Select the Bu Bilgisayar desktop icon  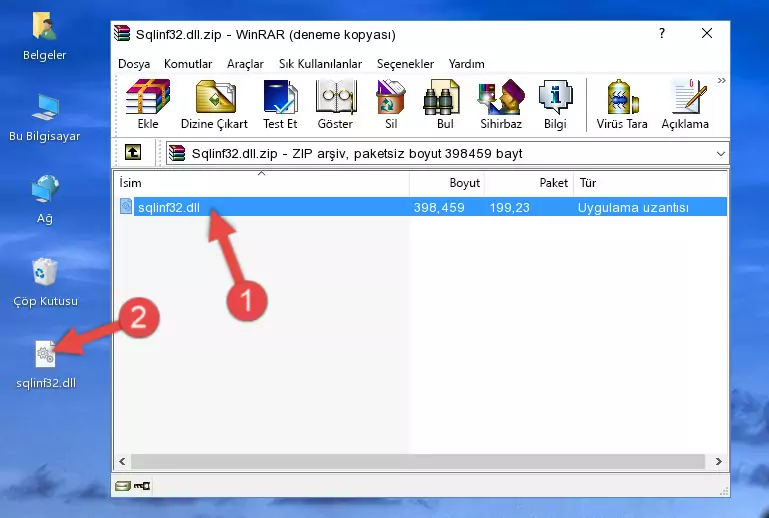(45, 118)
